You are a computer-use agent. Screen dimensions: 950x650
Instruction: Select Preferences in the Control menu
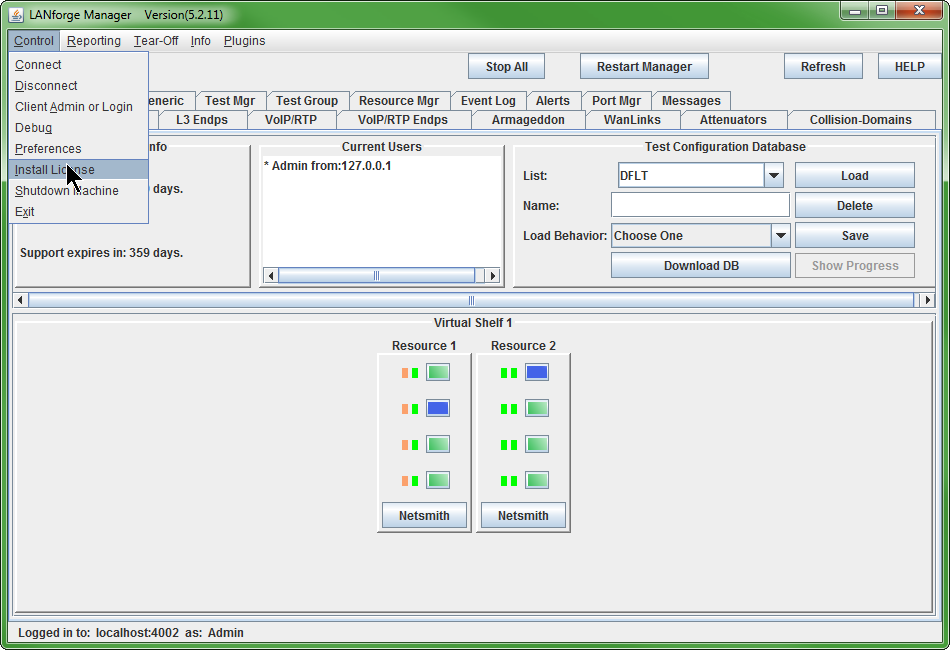(48, 149)
